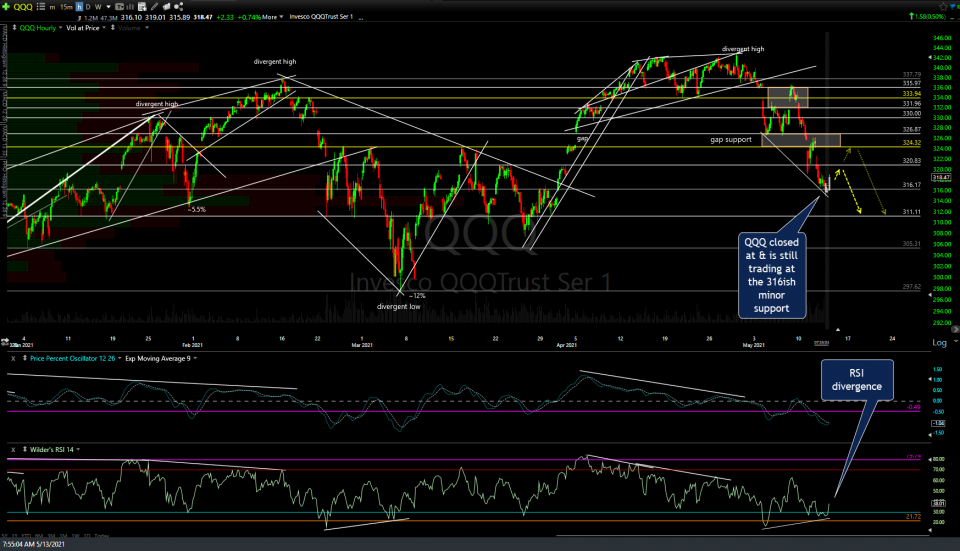Click move arrows beside Price Percent Oscillator
The width and height of the screenshot is (960, 551).
25,359
